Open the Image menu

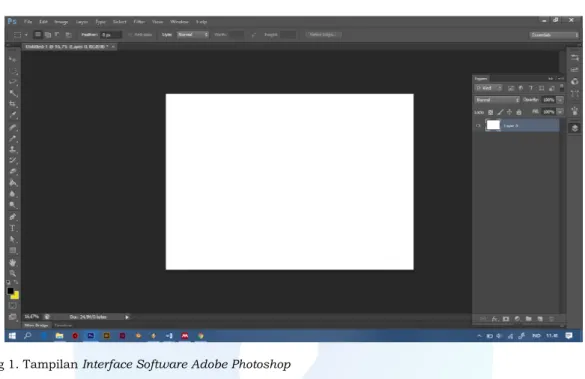click(61, 22)
